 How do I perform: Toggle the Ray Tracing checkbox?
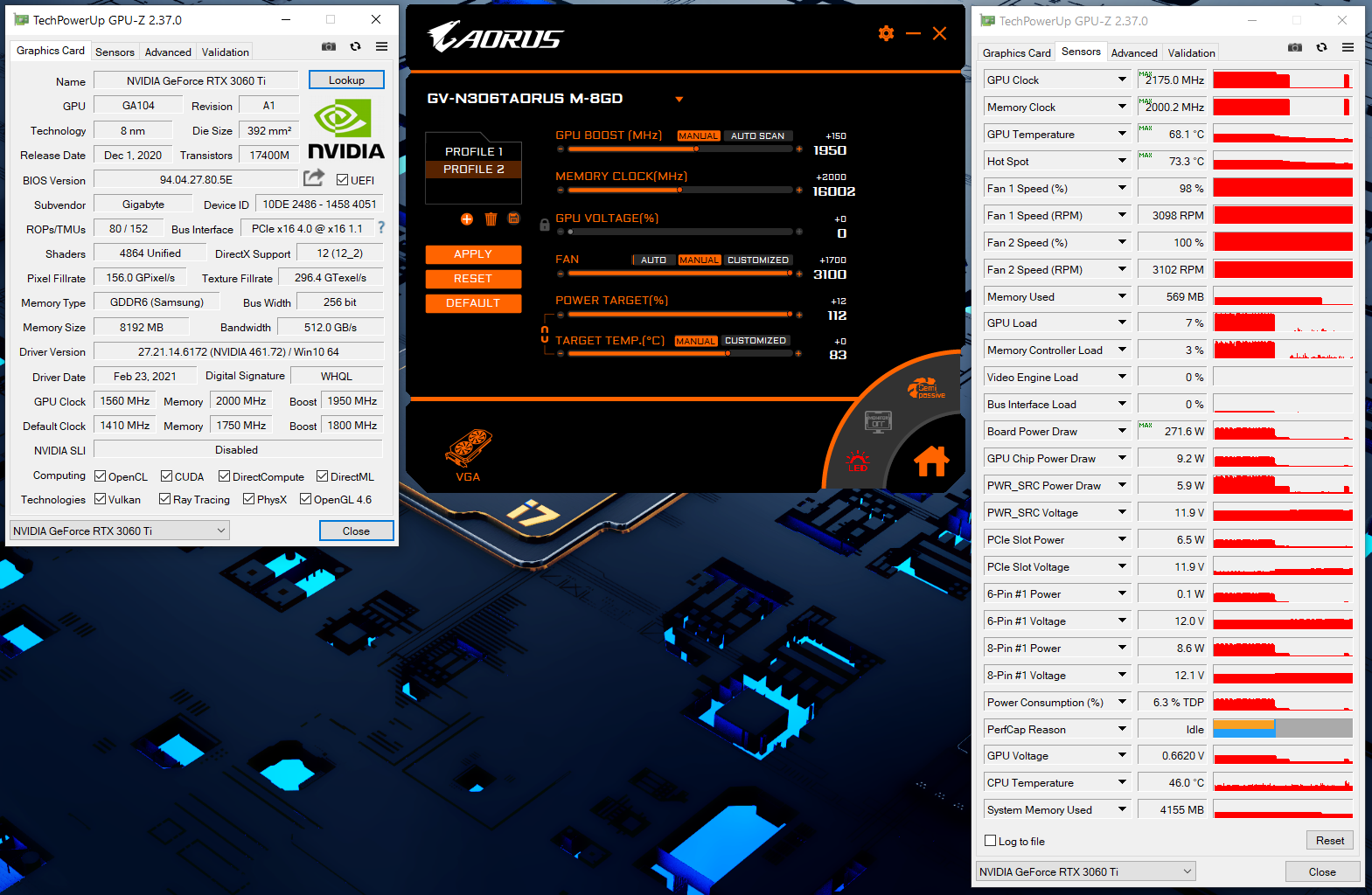point(164,499)
